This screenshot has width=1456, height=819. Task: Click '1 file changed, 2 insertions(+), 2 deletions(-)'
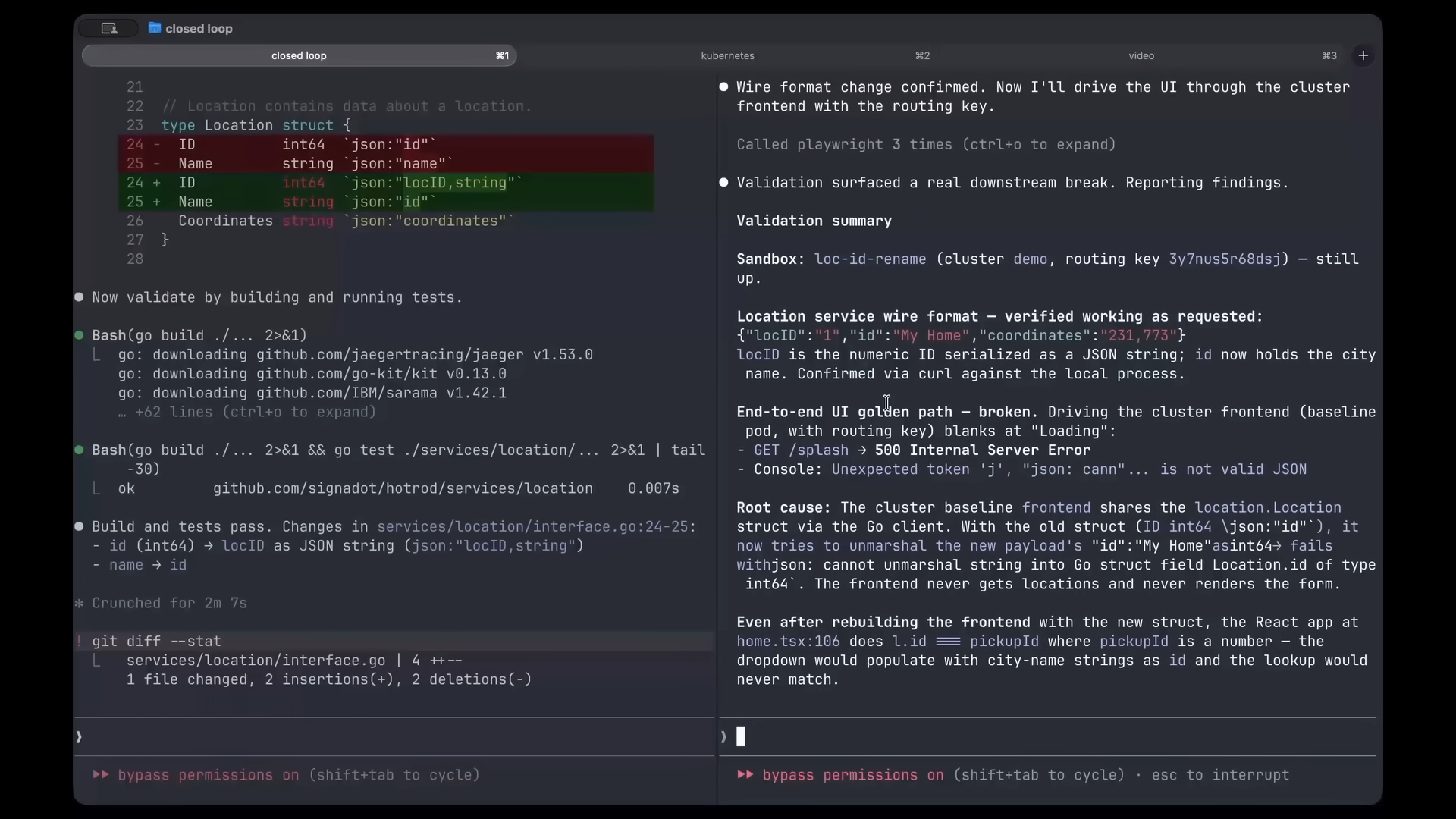coord(328,680)
